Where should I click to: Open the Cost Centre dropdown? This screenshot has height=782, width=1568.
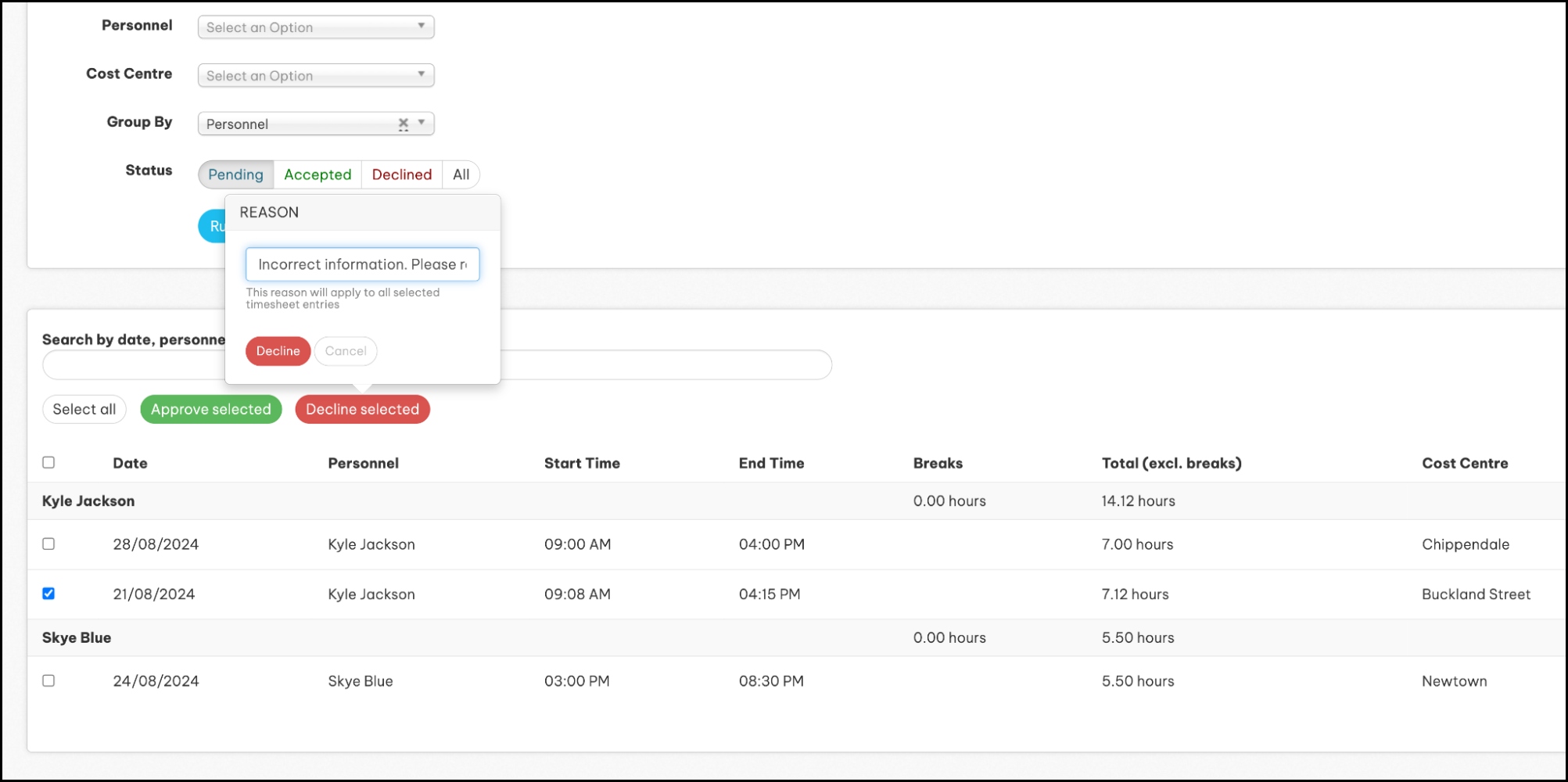pyautogui.click(x=315, y=76)
